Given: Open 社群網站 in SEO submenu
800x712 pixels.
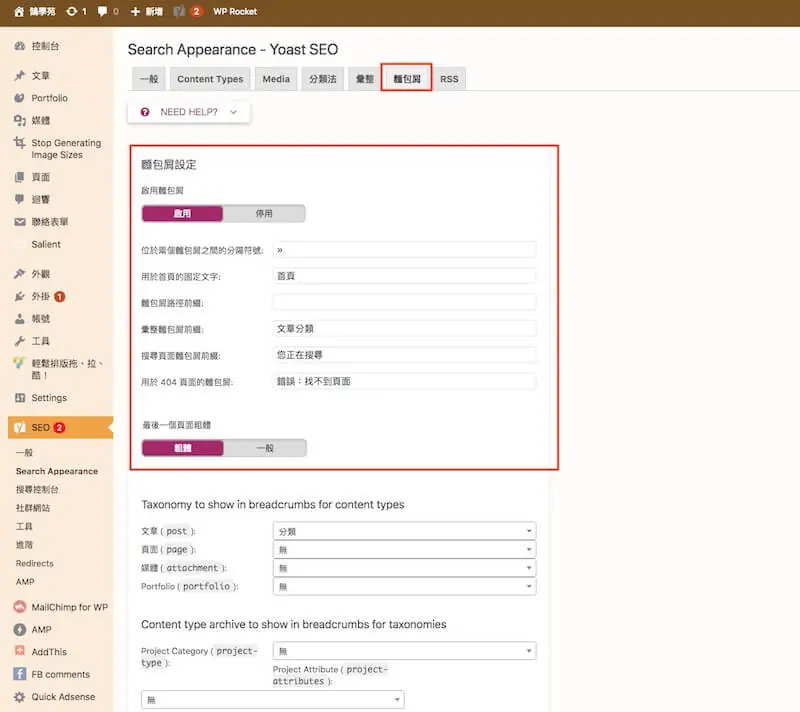Looking at the screenshot, I should 33,508.
